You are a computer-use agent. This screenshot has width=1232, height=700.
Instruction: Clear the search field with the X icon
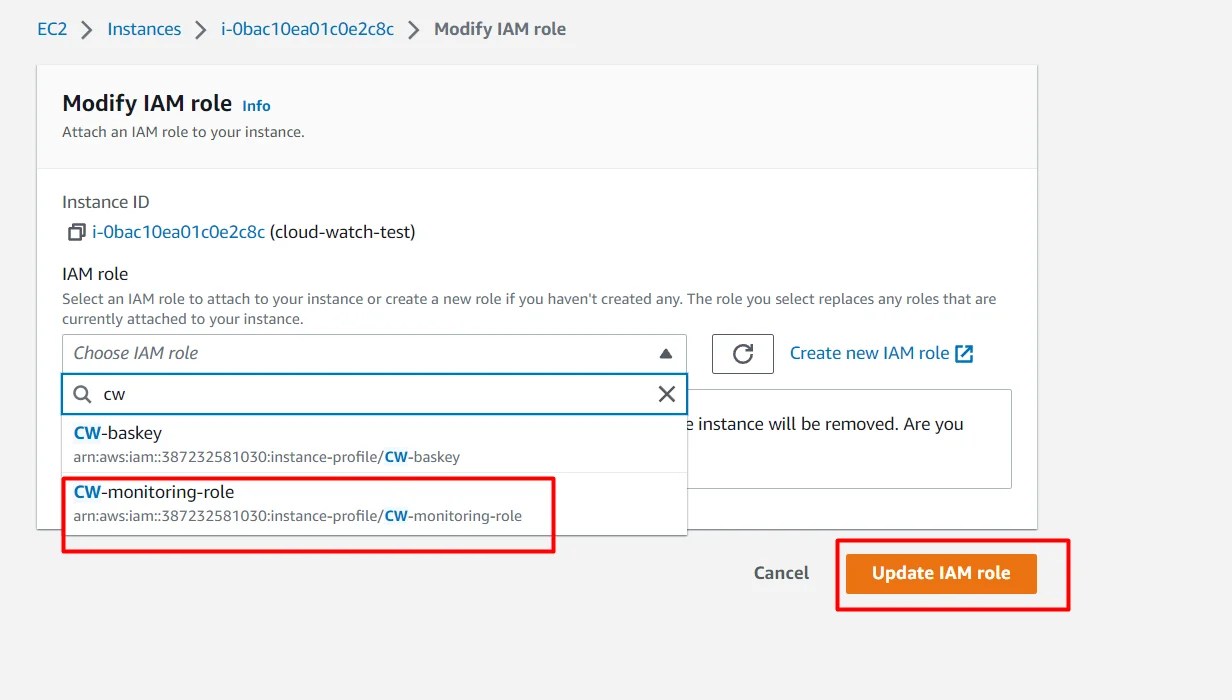tap(666, 394)
